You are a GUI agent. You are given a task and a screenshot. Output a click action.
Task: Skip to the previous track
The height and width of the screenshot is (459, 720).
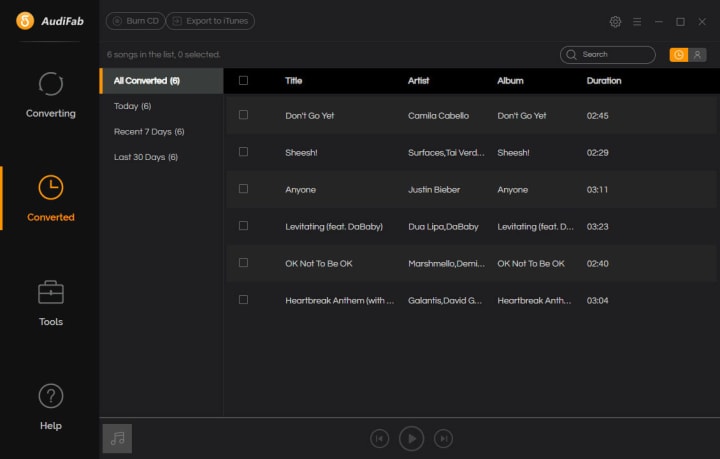tap(379, 439)
